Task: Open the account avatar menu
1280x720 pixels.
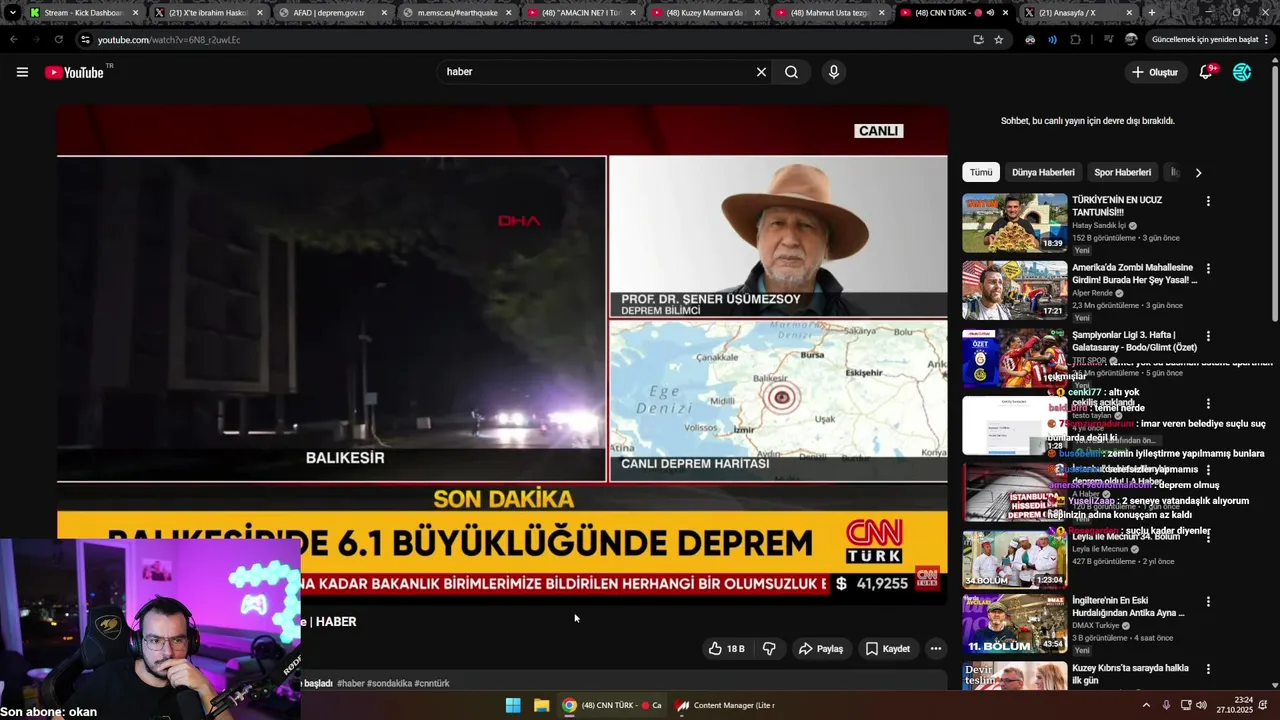Action: click(1242, 72)
